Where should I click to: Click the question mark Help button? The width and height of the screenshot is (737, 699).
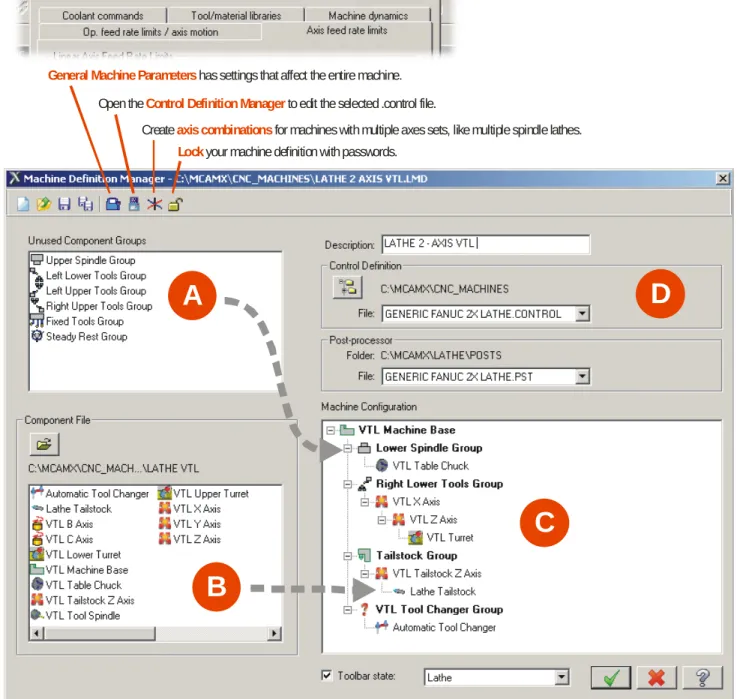coord(702,678)
